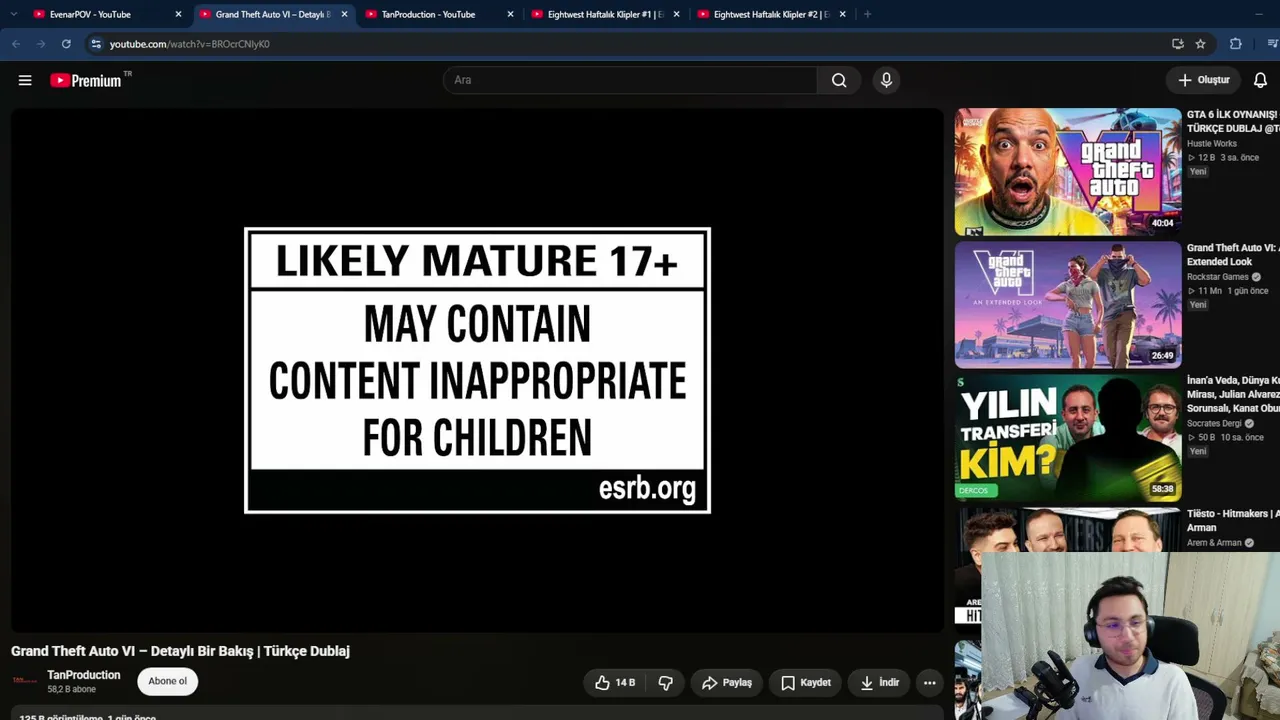Go to YouTube Premium home logo
This screenshot has width=1280, height=720.
coord(91,80)
